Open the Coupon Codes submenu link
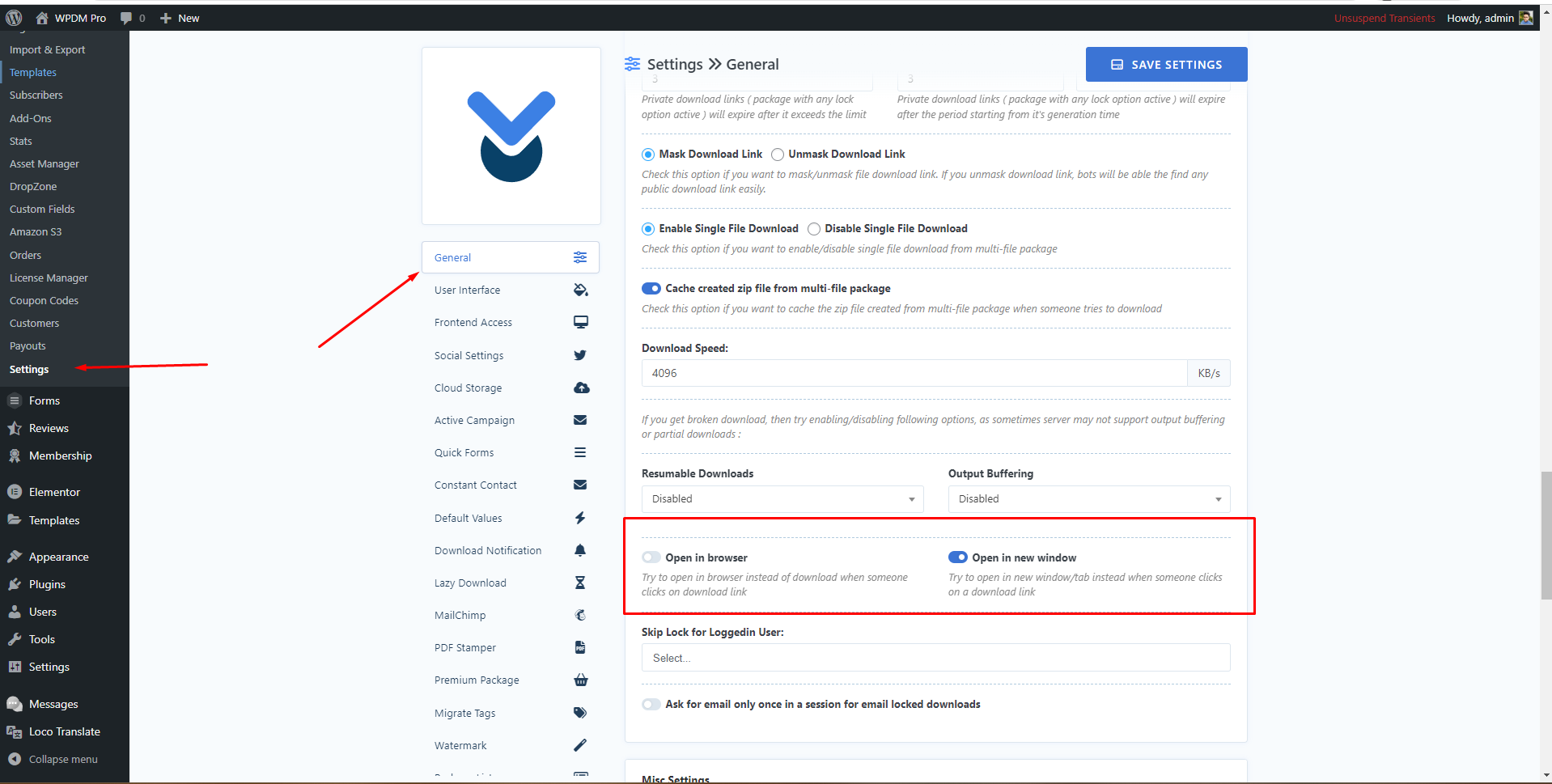1552x784 pixels. [x=44, y=300]
